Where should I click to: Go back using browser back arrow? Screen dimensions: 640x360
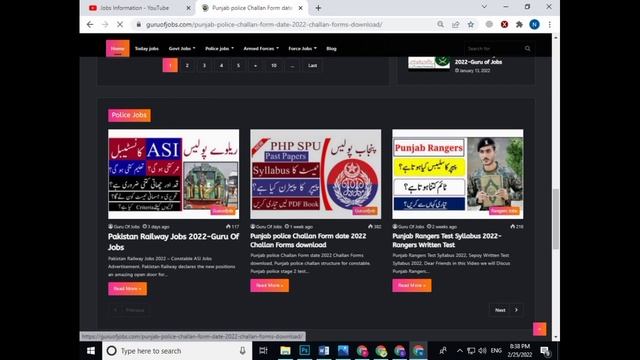click(90, 24)
